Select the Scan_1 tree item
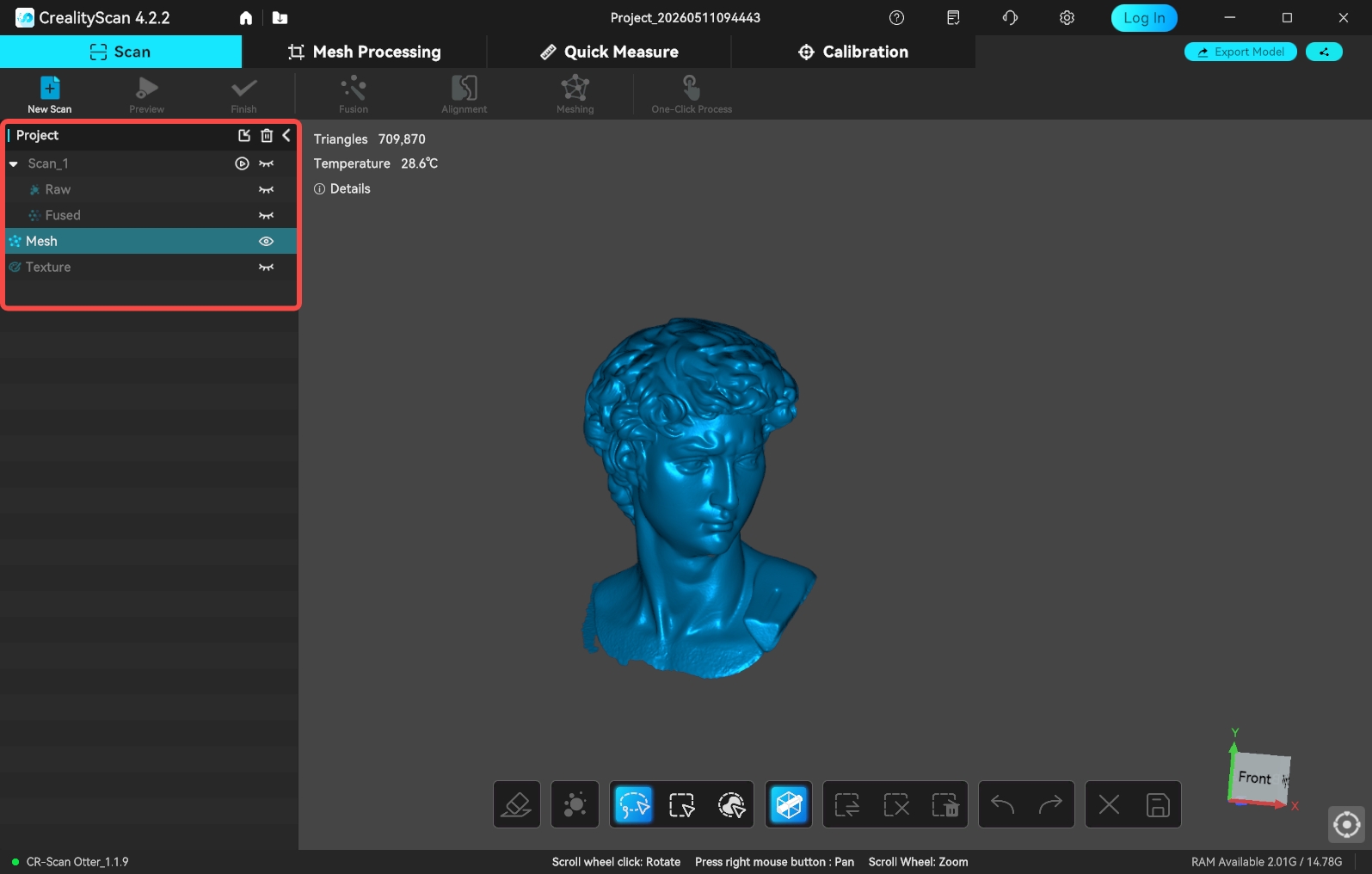The height and width of the screenshot is (874, 1372). pos(48,163)
